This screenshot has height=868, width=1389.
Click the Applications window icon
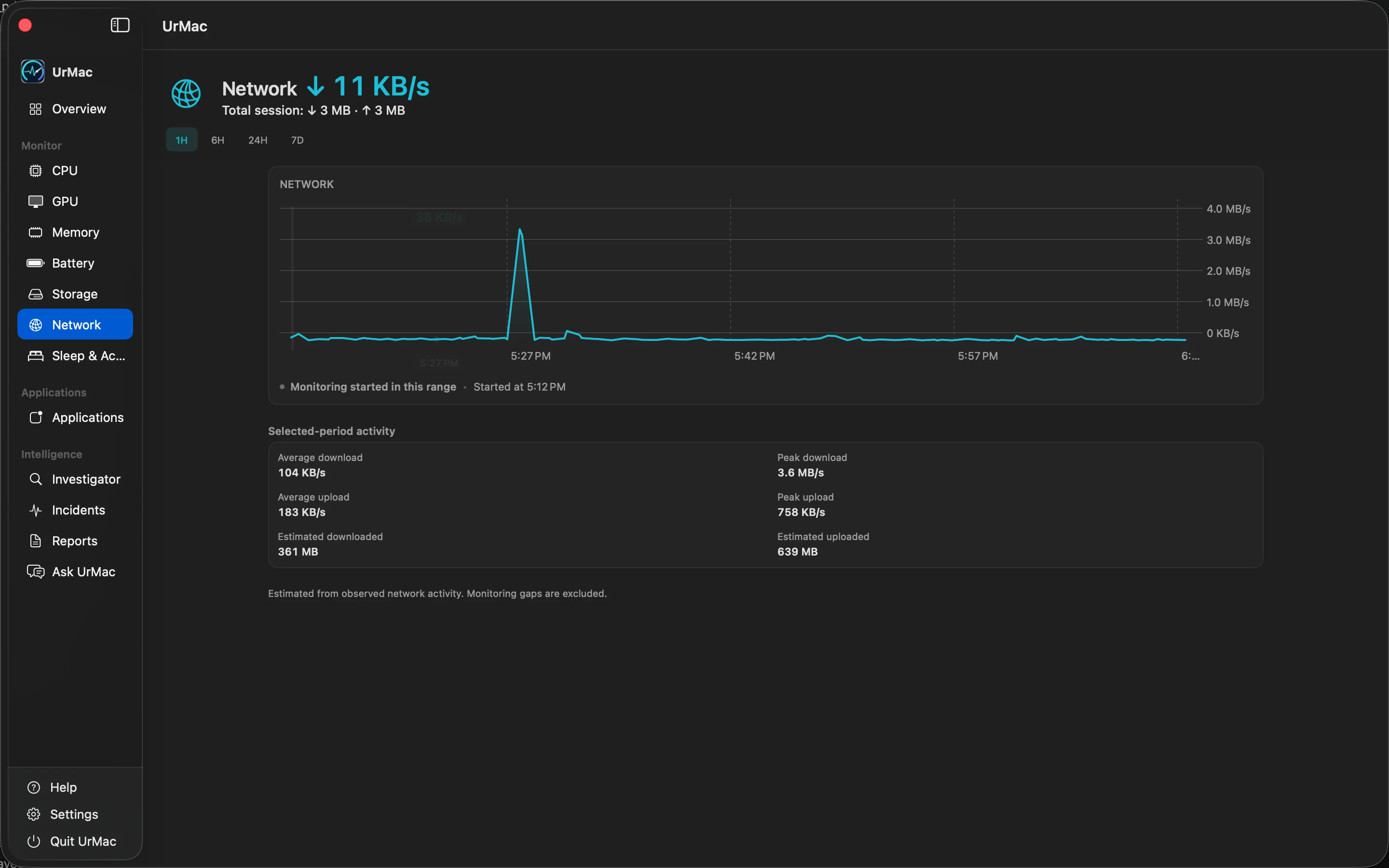click(x=36, y=417)
